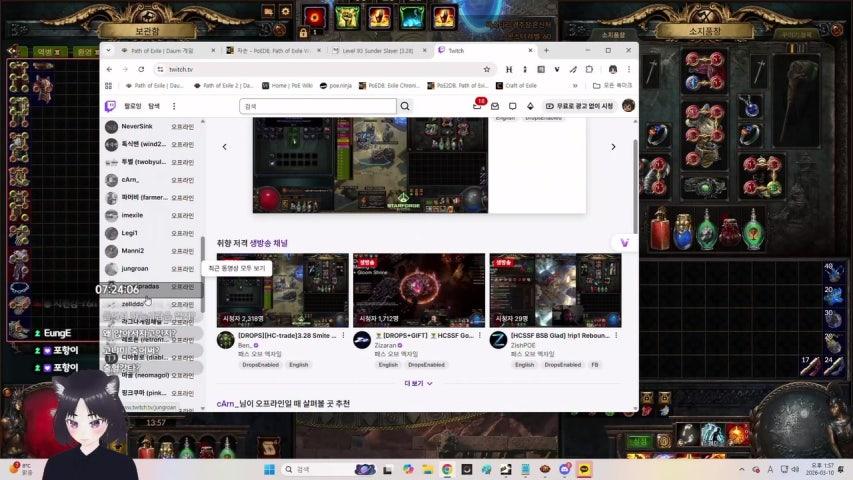Open Twitch more options three-dot menu
The width and height of the screenshot is (853, 480).
click(174, 106)
